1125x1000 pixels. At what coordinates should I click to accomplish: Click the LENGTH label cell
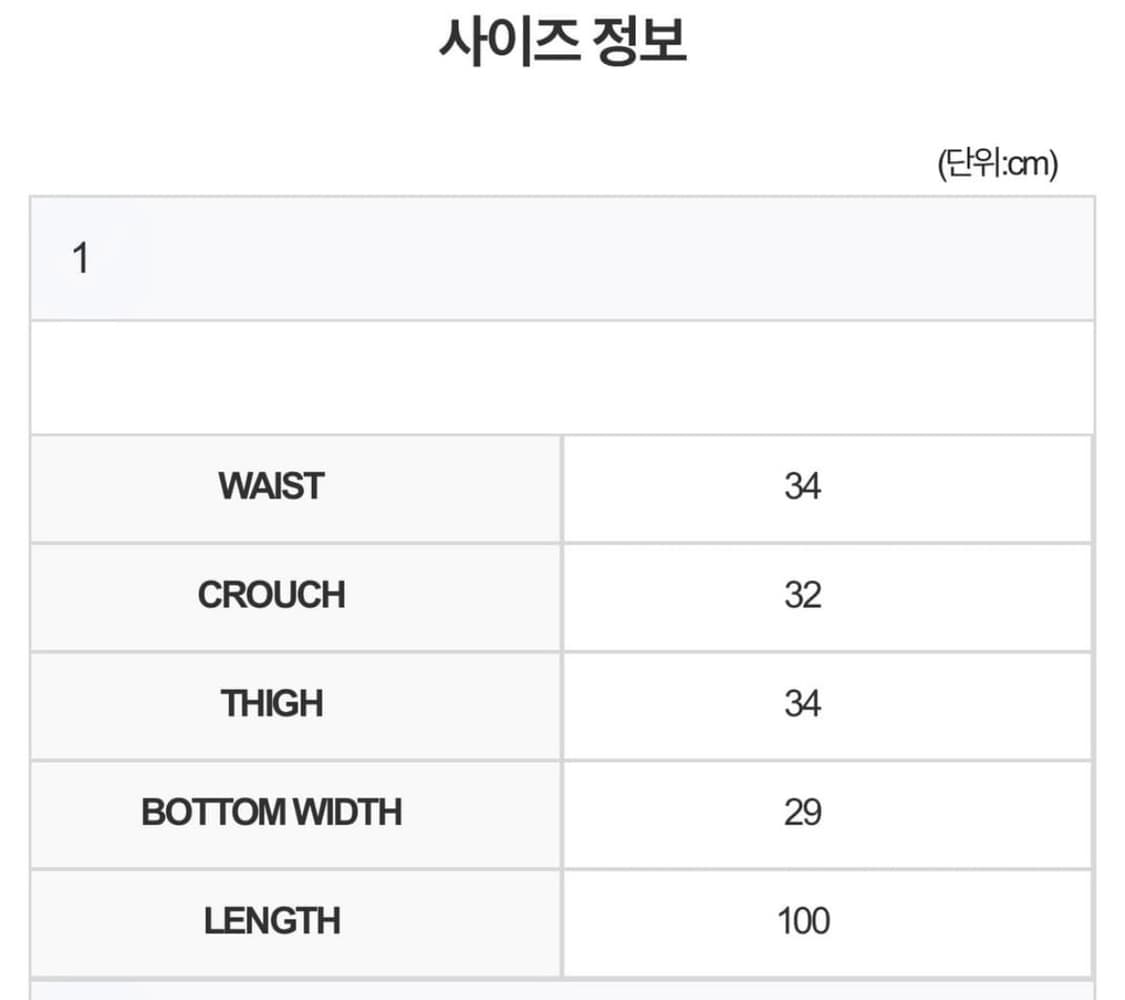[x=272, y=921]
